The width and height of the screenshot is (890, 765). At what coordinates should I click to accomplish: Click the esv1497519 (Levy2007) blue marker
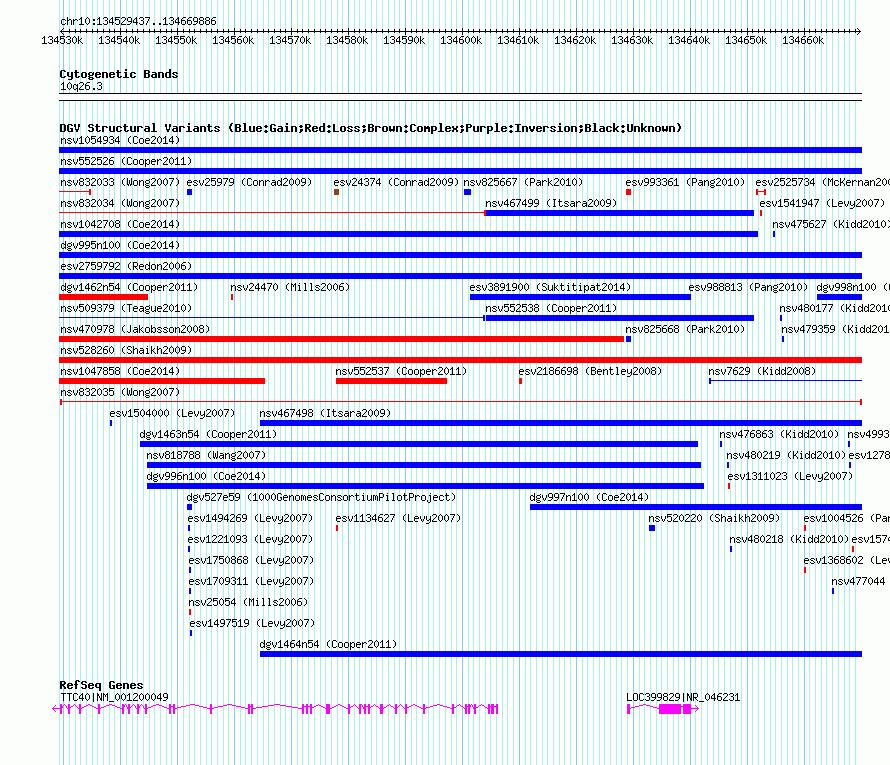(x=191, y=633)
